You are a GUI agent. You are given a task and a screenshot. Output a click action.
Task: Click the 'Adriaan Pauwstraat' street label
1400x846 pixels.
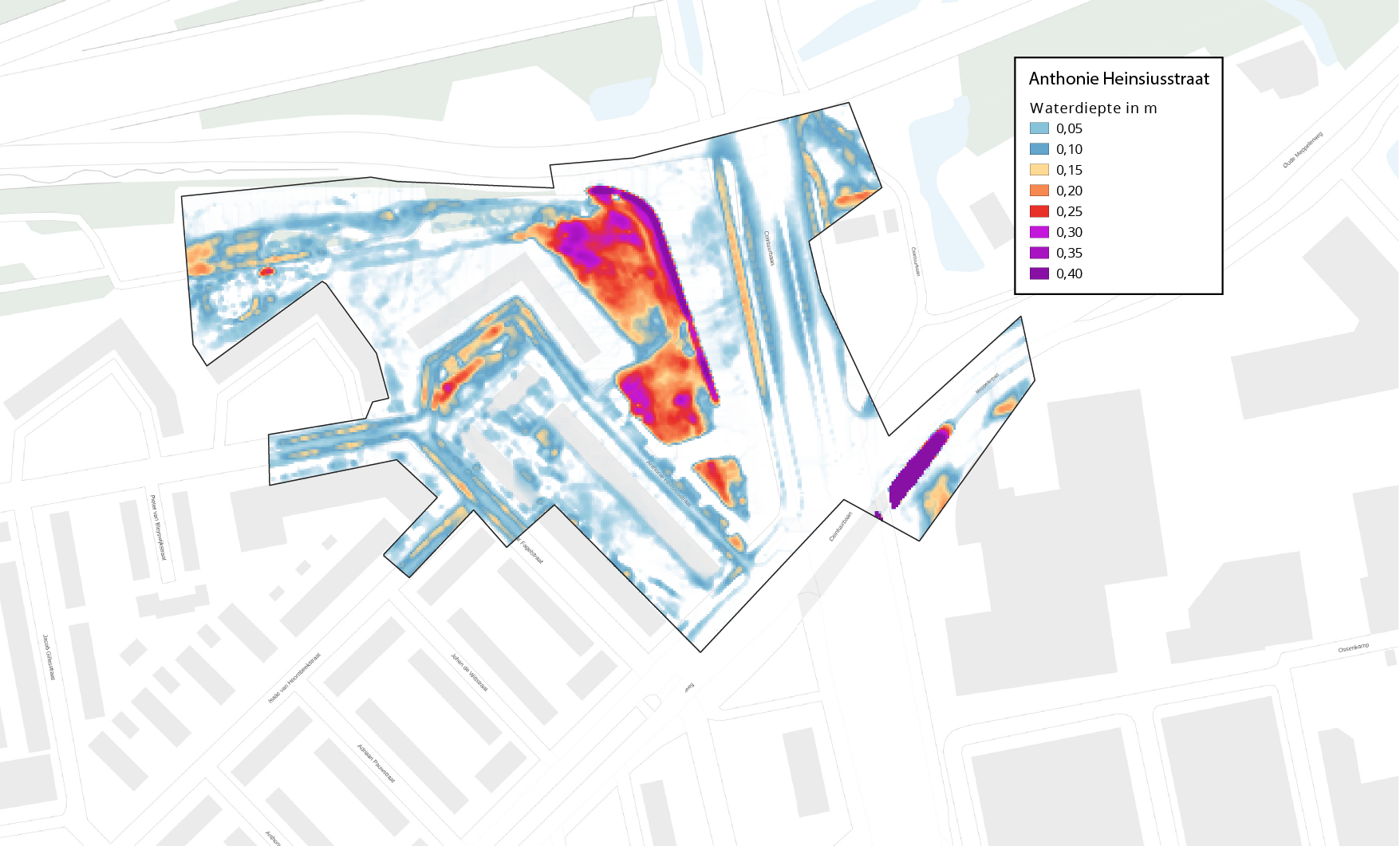click(x=376, y=763)
